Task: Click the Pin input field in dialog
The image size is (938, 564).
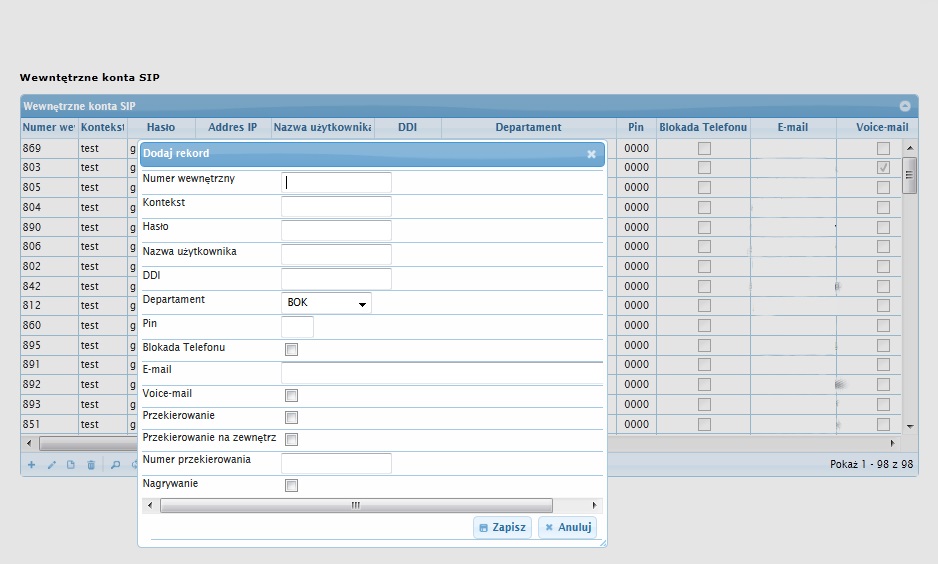Action: tap(297, 327)
